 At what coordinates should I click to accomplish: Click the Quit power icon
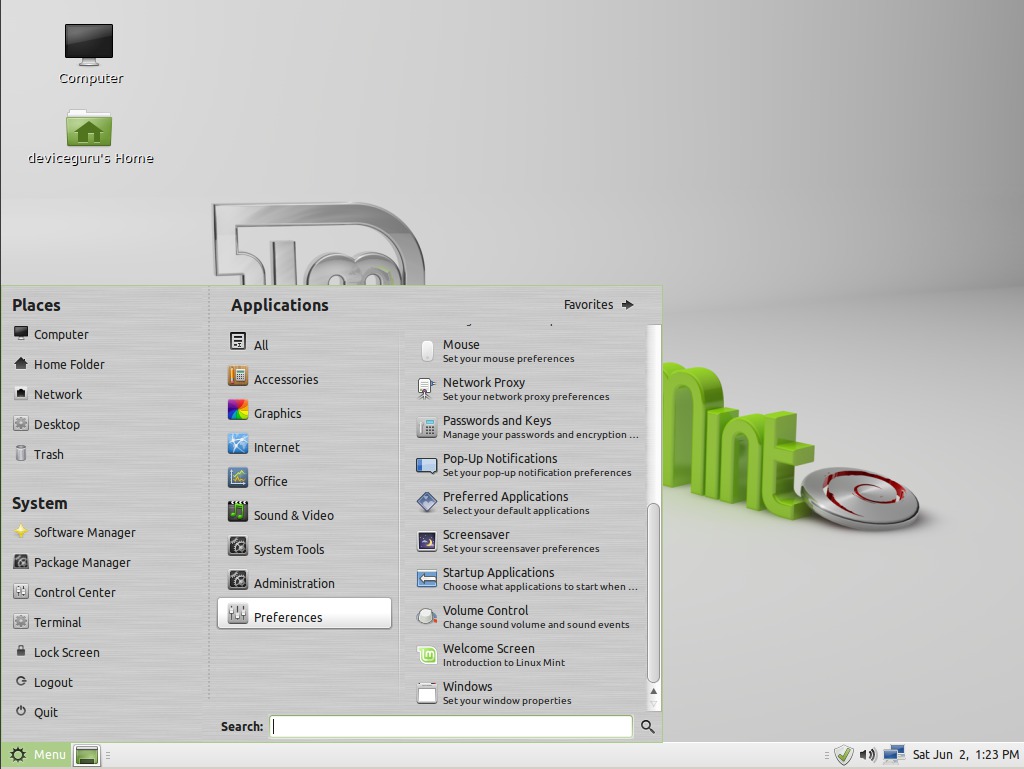21,711
